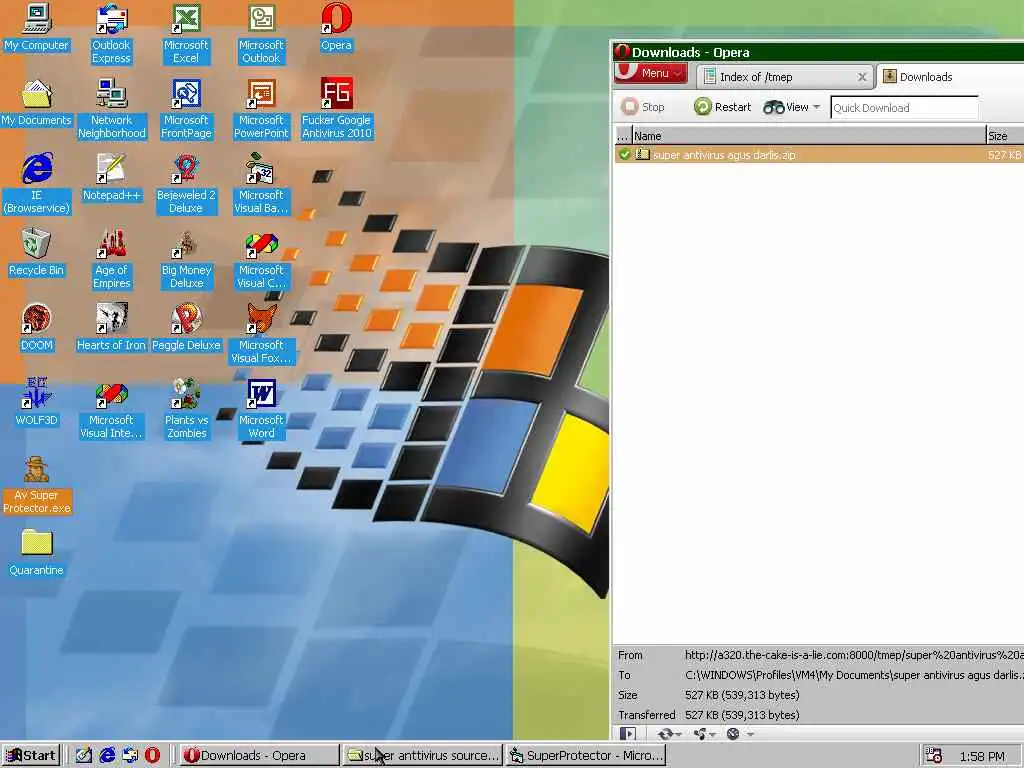Select the AV Super Protector.exe icon
1024x768 pixels.
(x=37, y=485)
